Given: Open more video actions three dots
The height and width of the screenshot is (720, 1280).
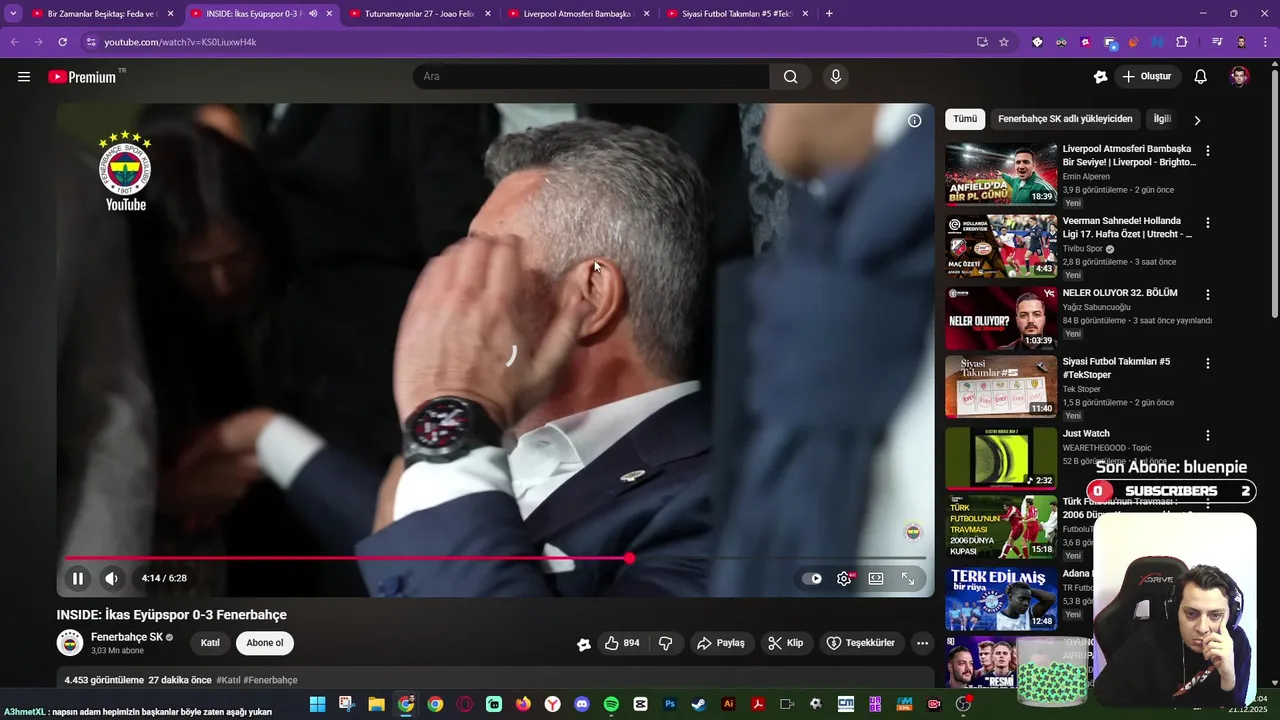Looking at the screenshot, I should [x=922, y=643].
